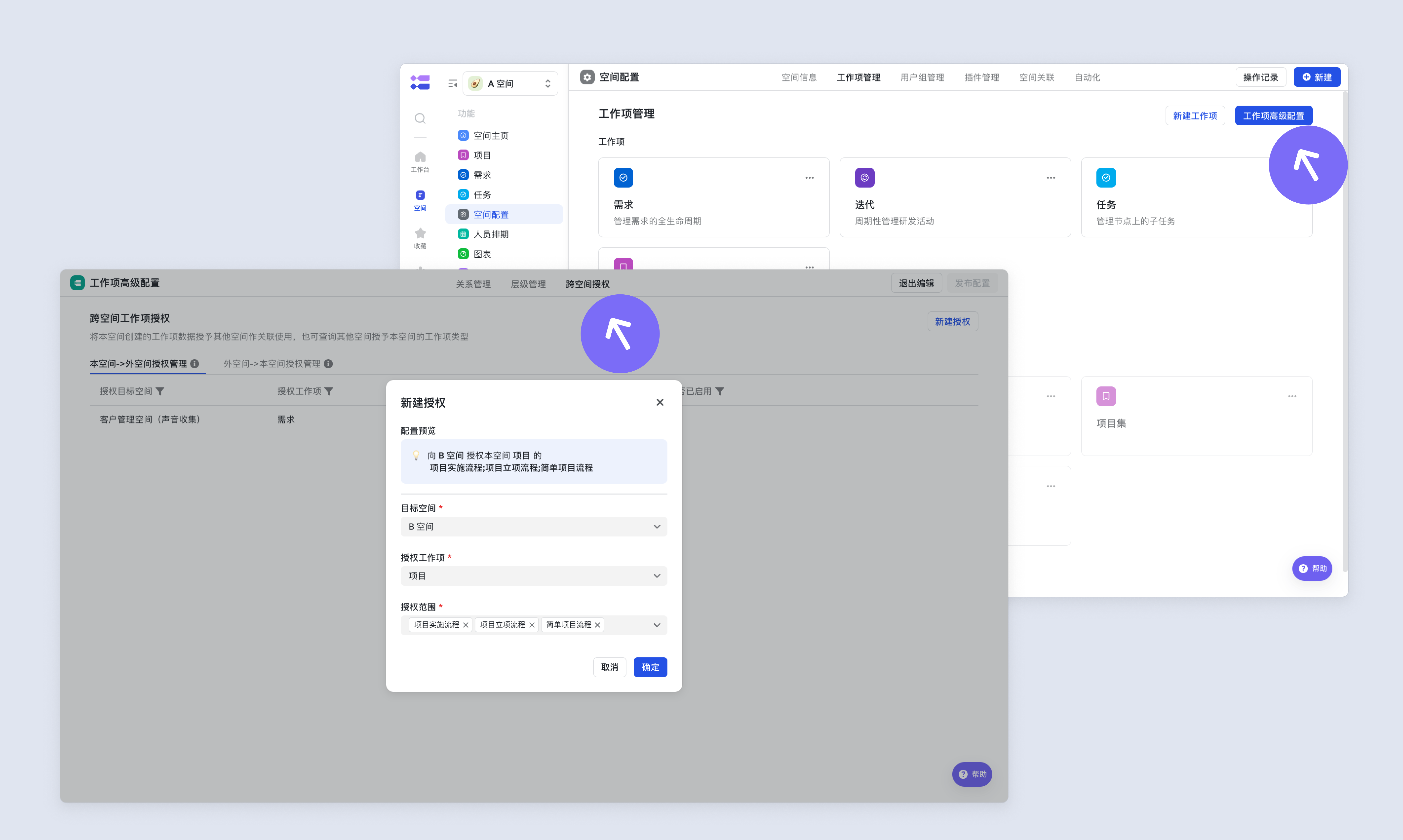The height and width of the screenshot is (840, 1403).
Task: Switch to the 空间信息 tab
Action: coord(799,77)
